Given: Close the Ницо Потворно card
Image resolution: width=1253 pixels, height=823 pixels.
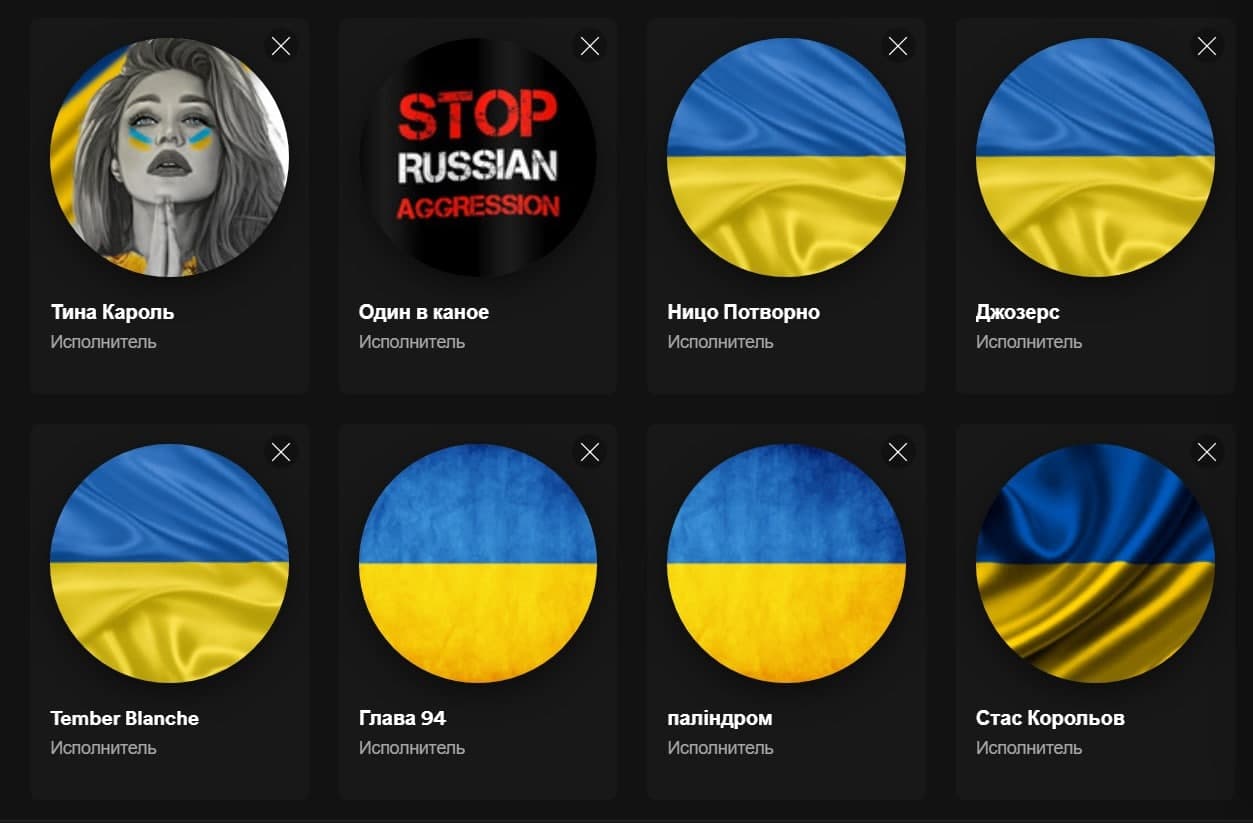Looking at the screenshot, I should point(898,46).
